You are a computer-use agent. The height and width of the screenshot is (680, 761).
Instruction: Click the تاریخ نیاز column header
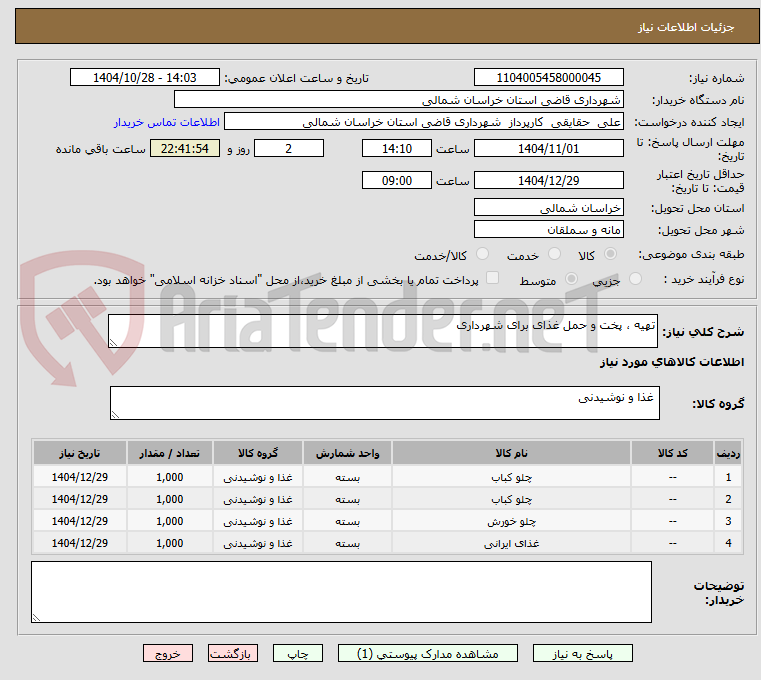coord(80,453)
